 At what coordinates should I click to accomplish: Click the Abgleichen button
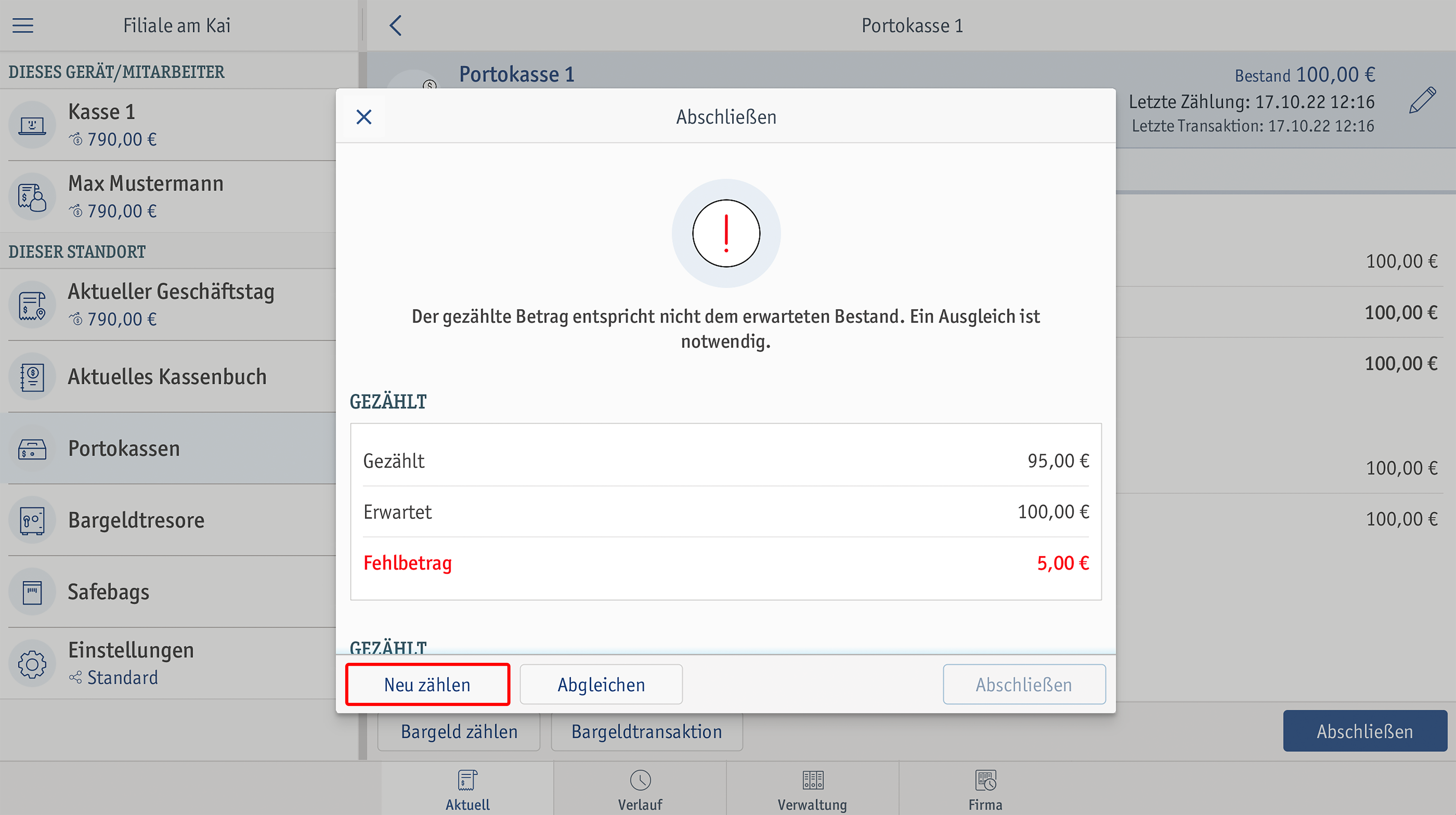tap(601, 685)
